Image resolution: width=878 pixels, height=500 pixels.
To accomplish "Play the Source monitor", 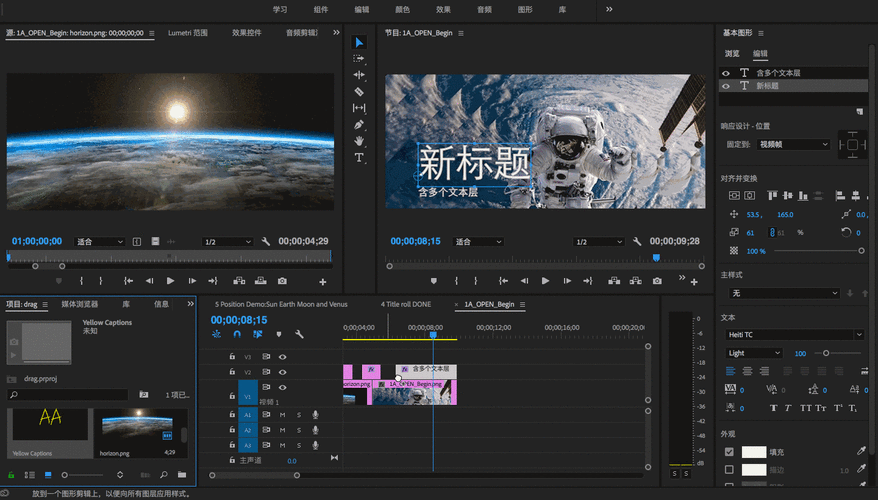I will point(170,281).
